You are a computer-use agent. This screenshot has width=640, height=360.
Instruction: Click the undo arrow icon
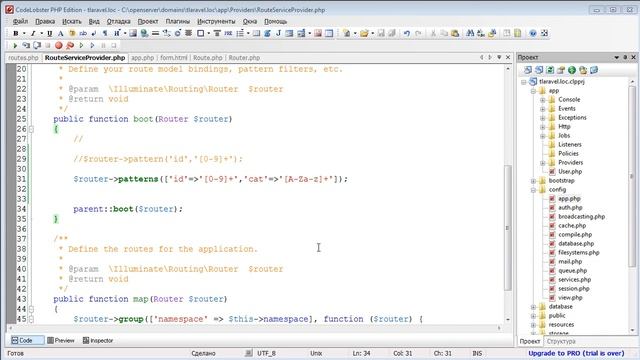(x=407, y=33)
